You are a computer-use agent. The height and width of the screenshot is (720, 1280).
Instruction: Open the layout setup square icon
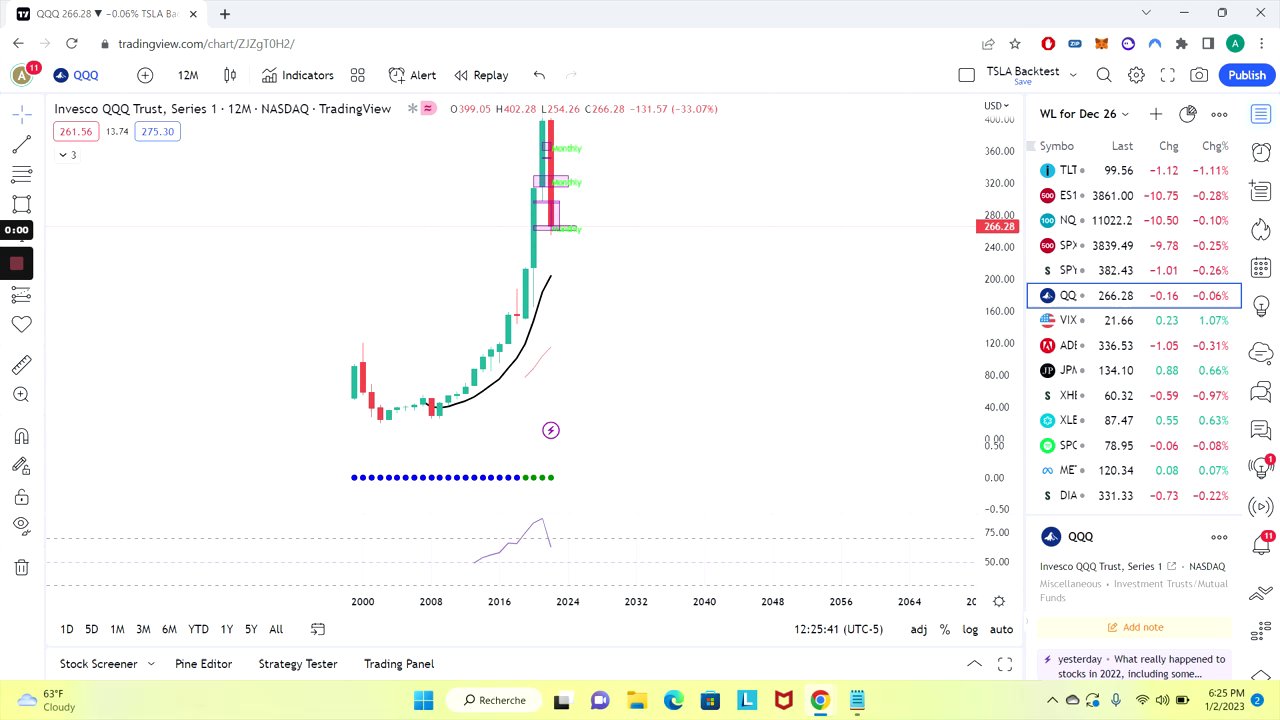tap(966, 75)
